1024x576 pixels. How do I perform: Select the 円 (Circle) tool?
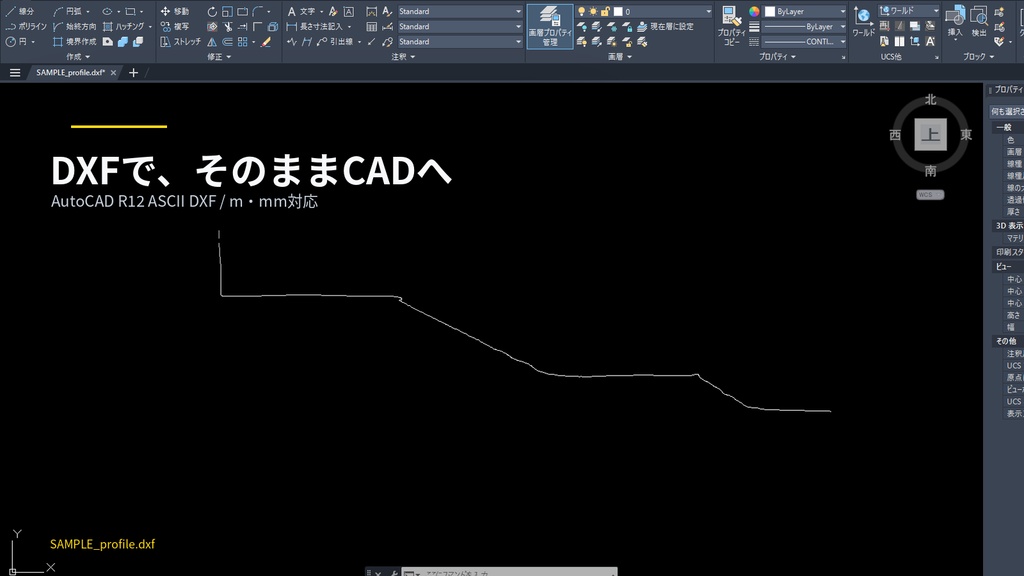(17, 41)
